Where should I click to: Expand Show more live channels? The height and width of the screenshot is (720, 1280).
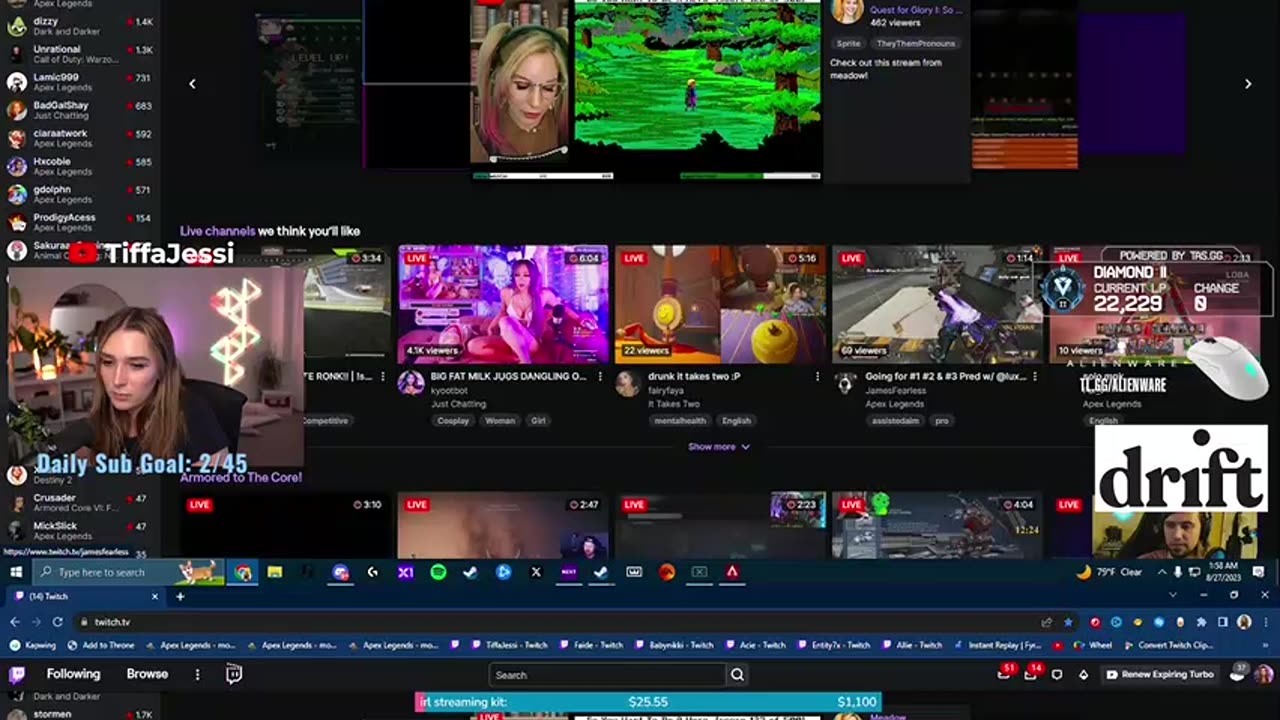[718, 447]
